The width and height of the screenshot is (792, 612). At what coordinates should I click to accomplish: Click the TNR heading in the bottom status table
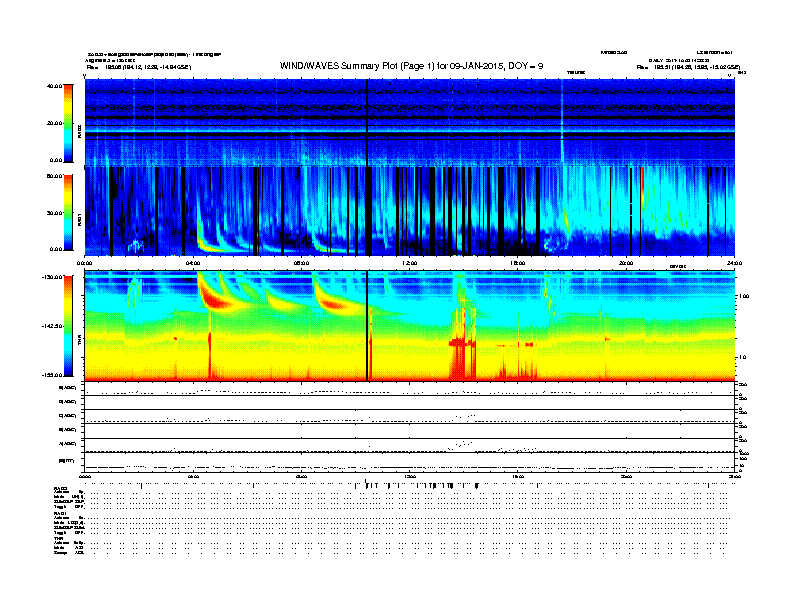[x=58, y=538]
